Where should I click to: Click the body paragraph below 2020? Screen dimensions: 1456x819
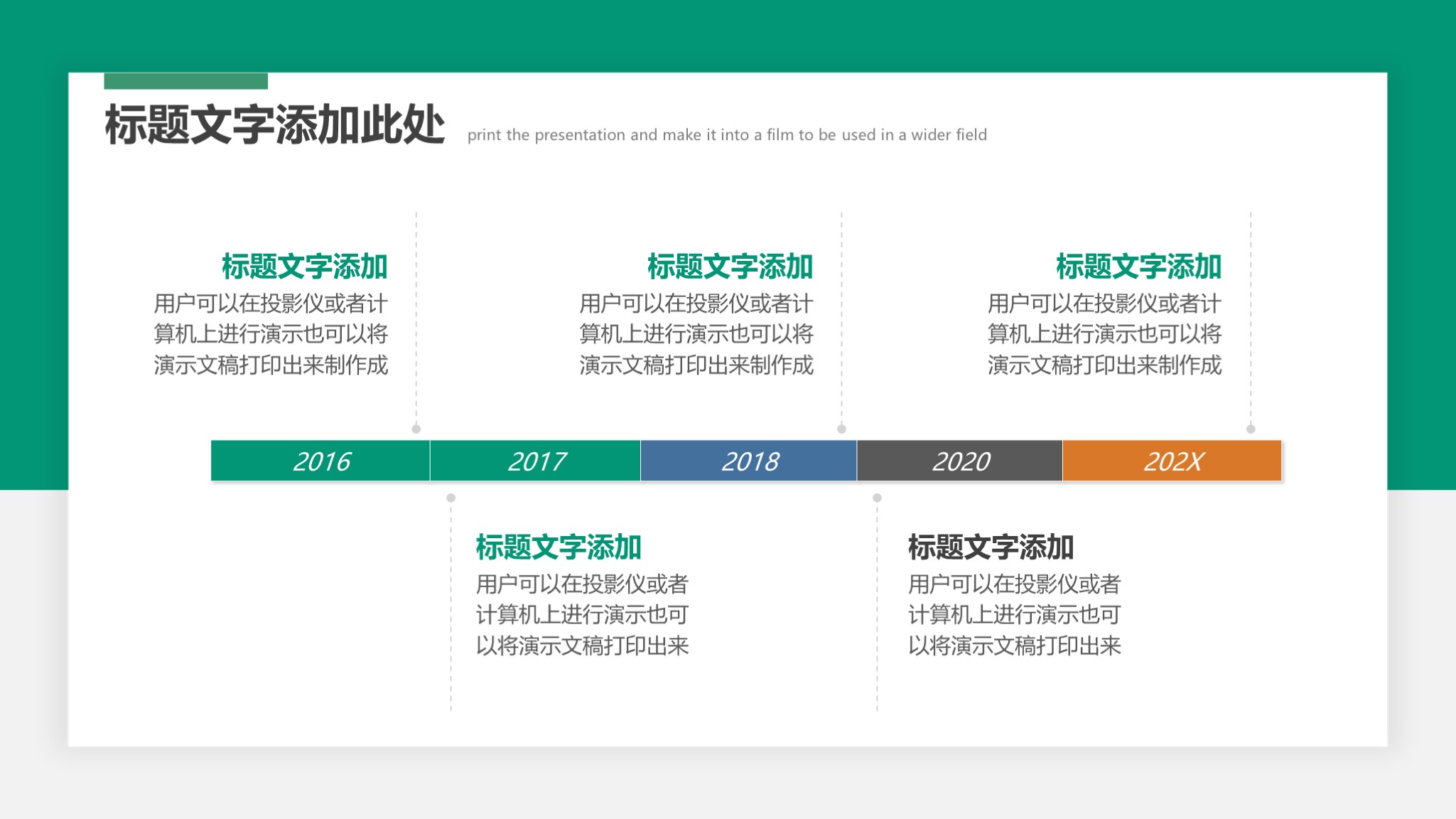point(1014,615)
